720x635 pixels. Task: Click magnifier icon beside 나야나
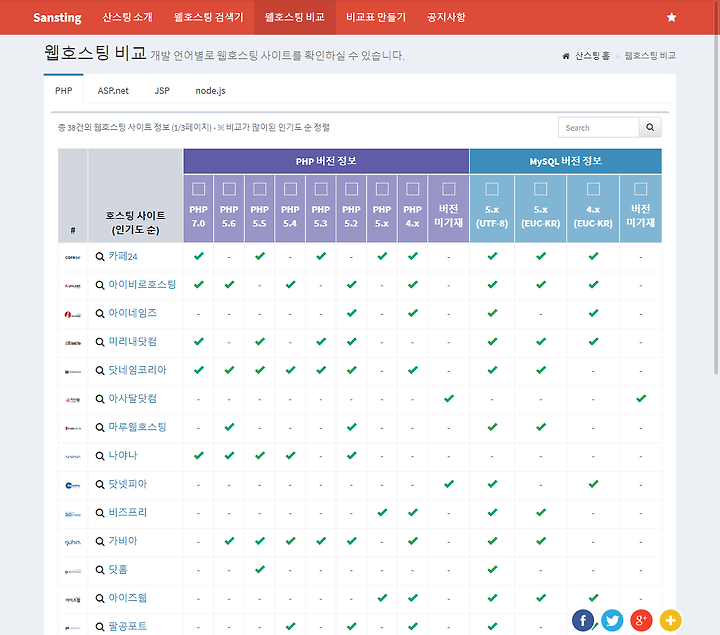click(x=100, y=456)
